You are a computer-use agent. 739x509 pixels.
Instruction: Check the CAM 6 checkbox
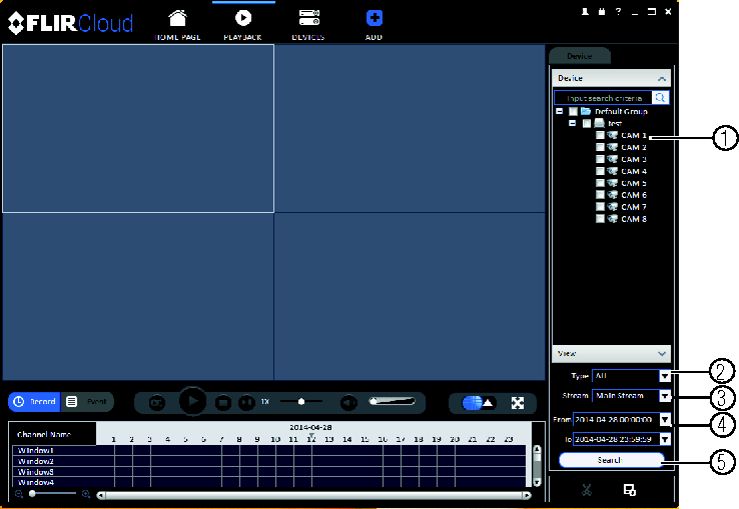coord(600,195)
